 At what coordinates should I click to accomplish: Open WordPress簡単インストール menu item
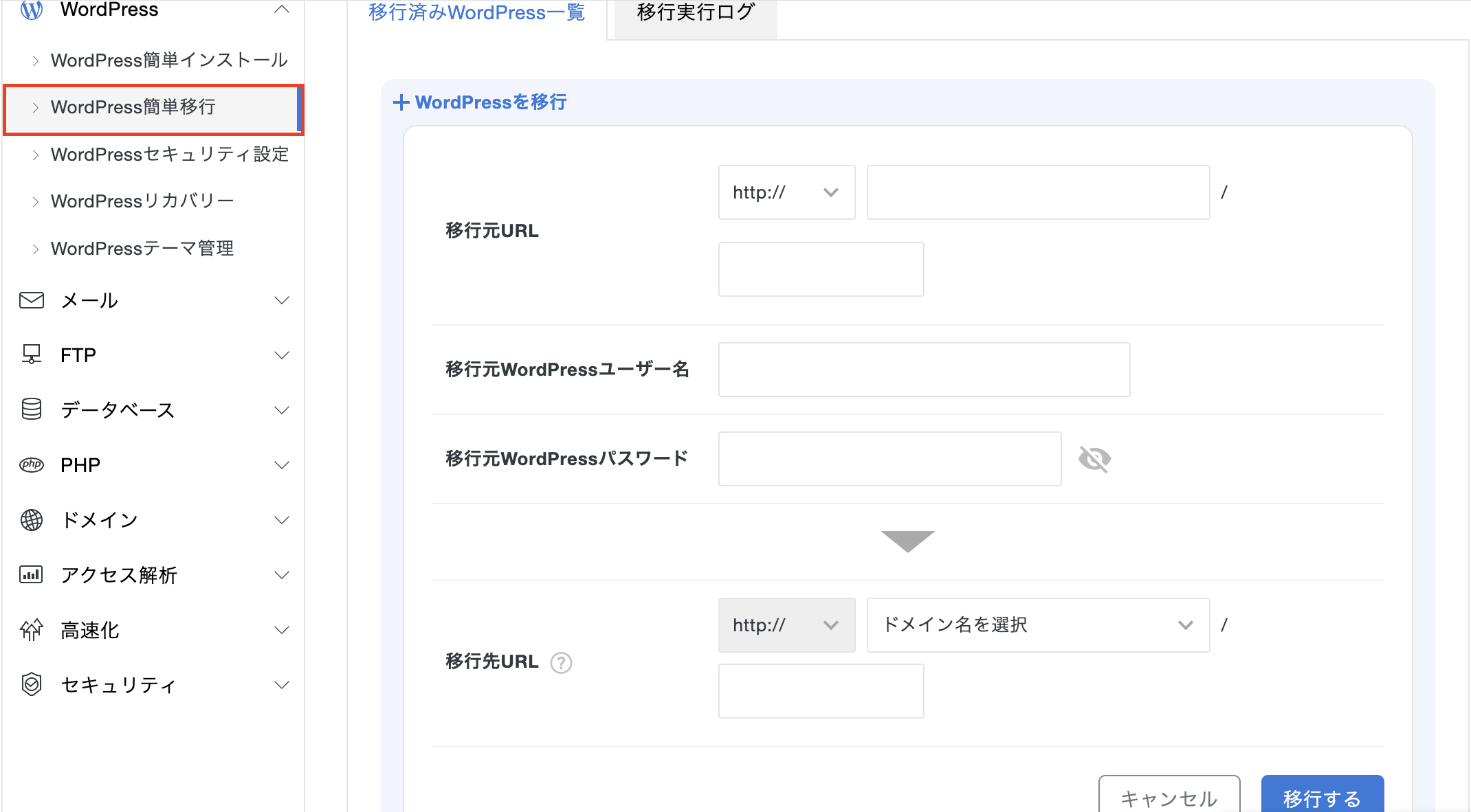[x=169, y=60]
